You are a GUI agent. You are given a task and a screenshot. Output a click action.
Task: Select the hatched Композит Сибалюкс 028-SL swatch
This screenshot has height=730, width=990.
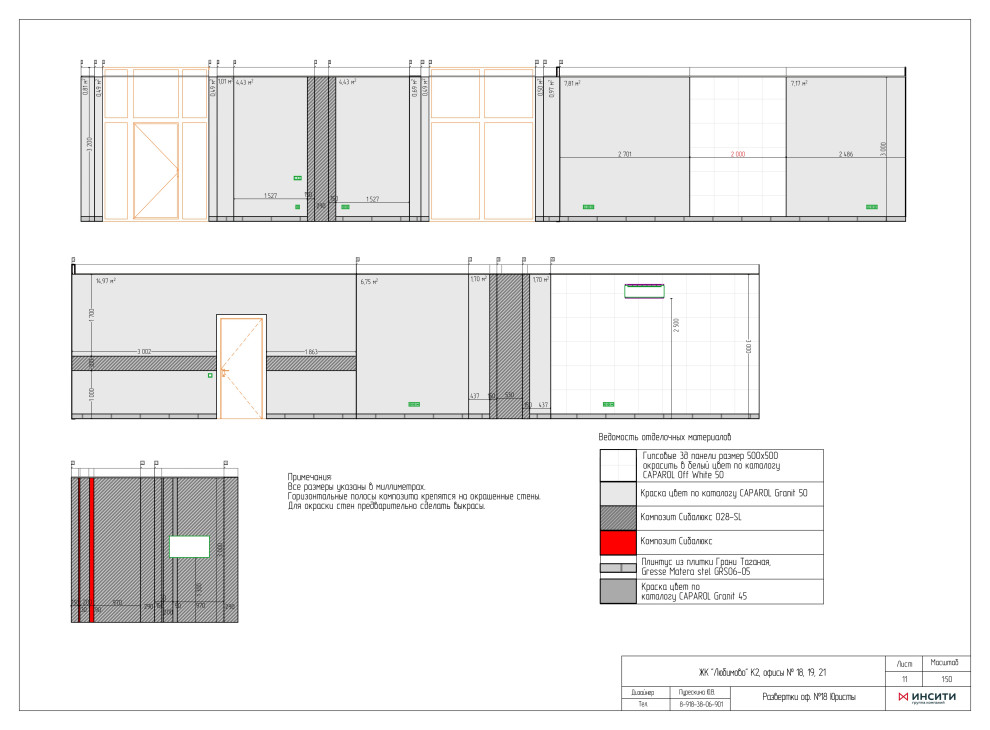[617, 516]
